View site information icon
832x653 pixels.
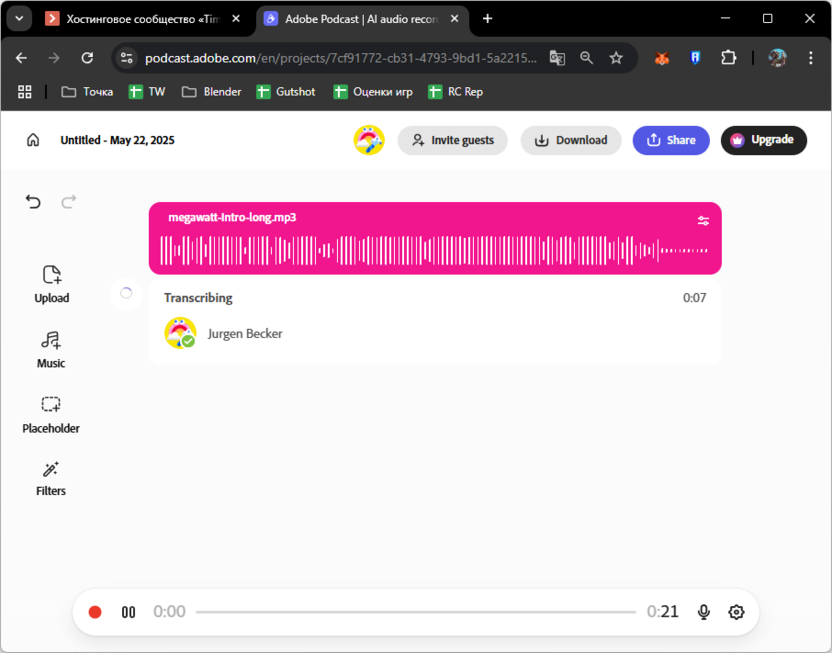[126, 58]
